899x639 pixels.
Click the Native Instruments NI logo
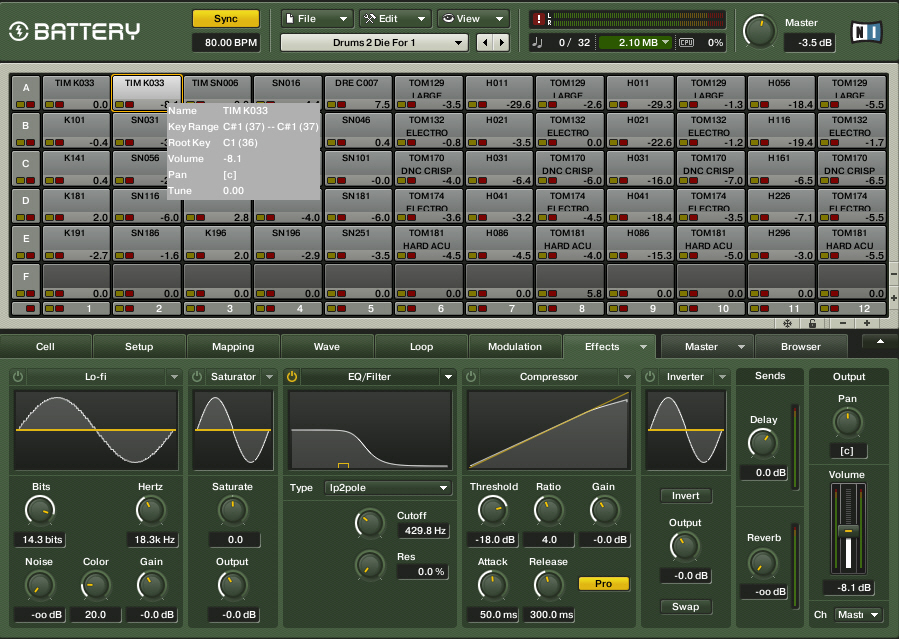[866, 32]
